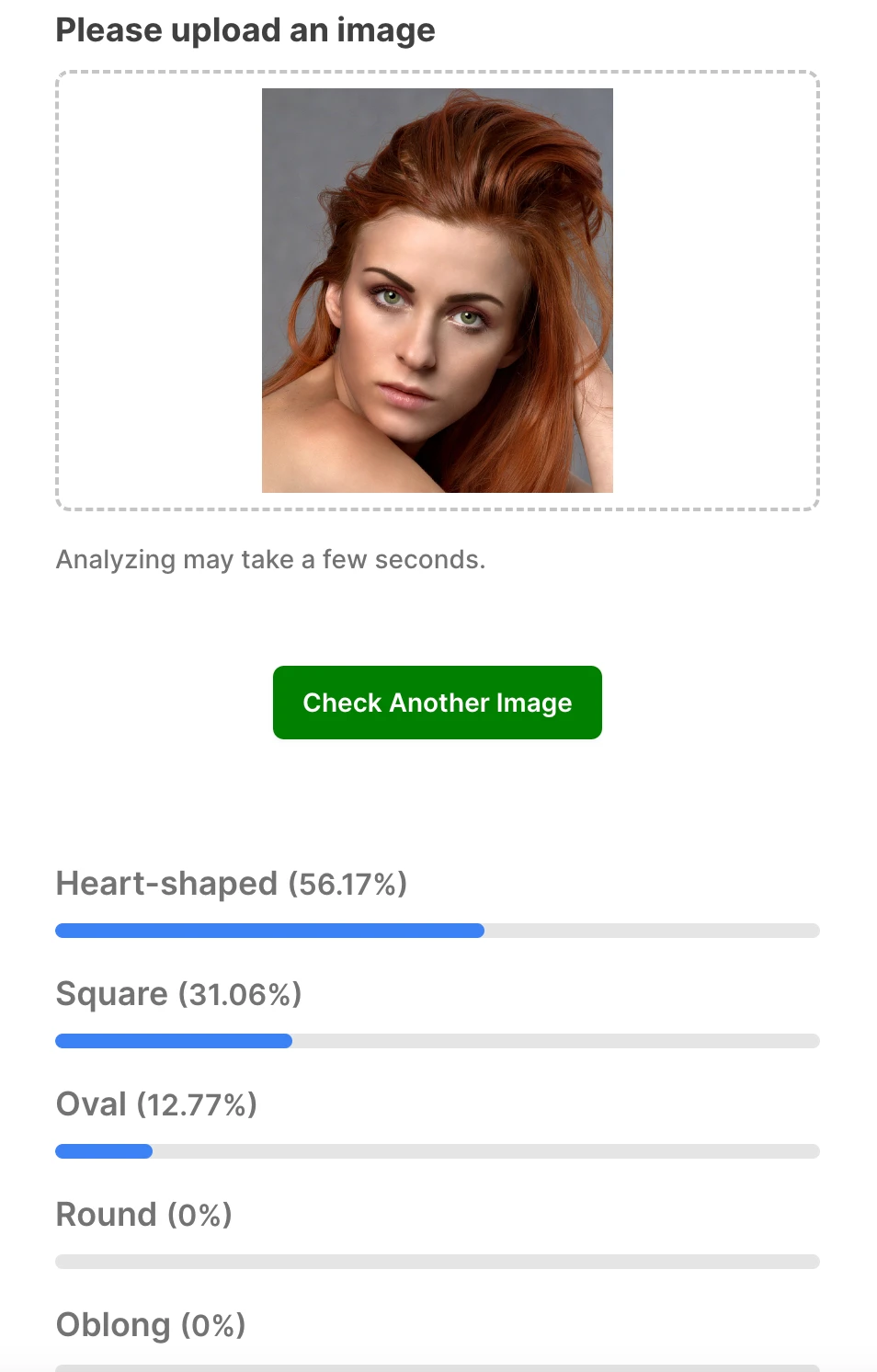Select the Oval (12.77%) result label
Screen dimensions: 877x1372
pyautogui.click(x=156, y=1104)
